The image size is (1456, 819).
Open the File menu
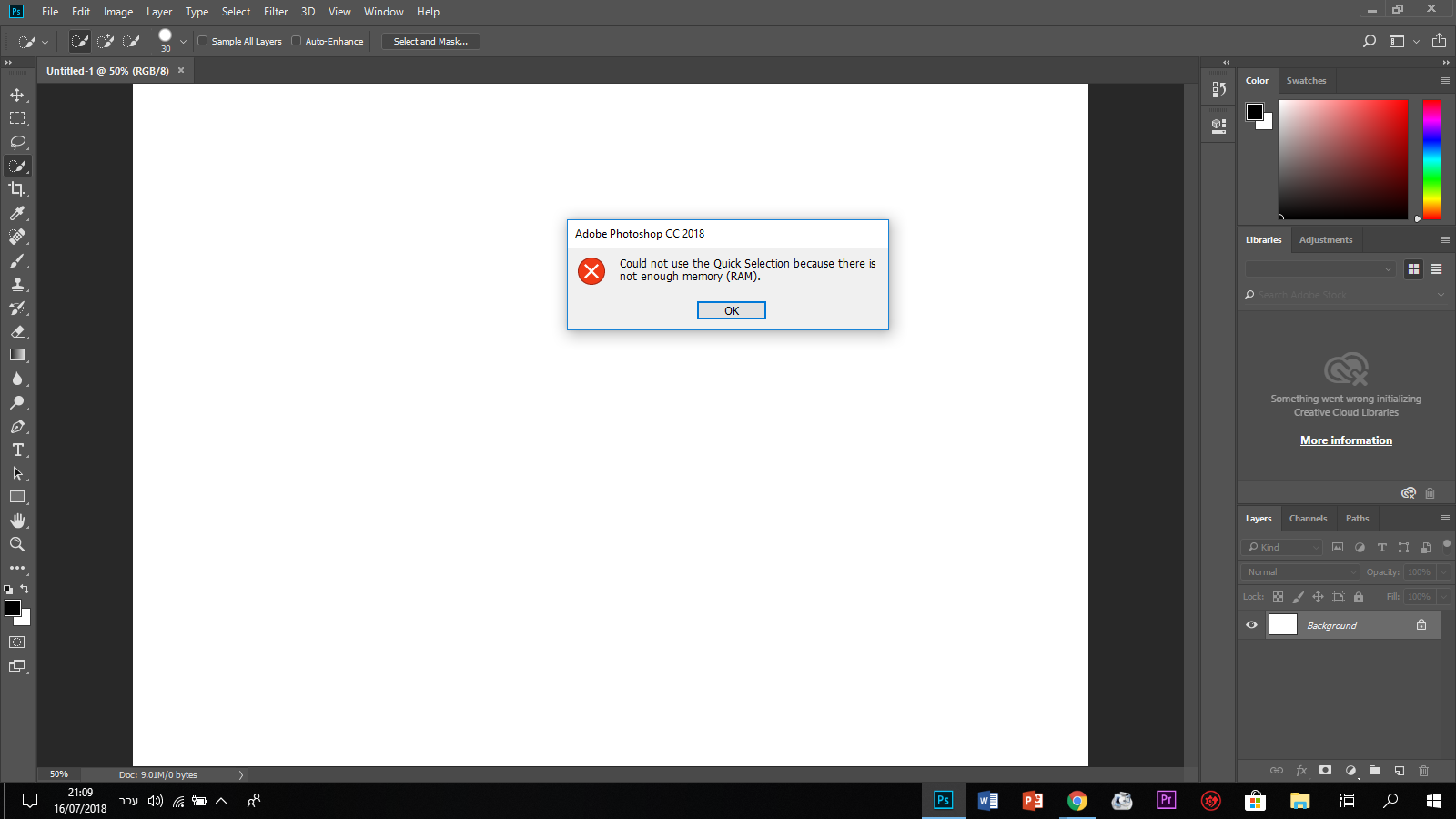(x=50, y=12)
